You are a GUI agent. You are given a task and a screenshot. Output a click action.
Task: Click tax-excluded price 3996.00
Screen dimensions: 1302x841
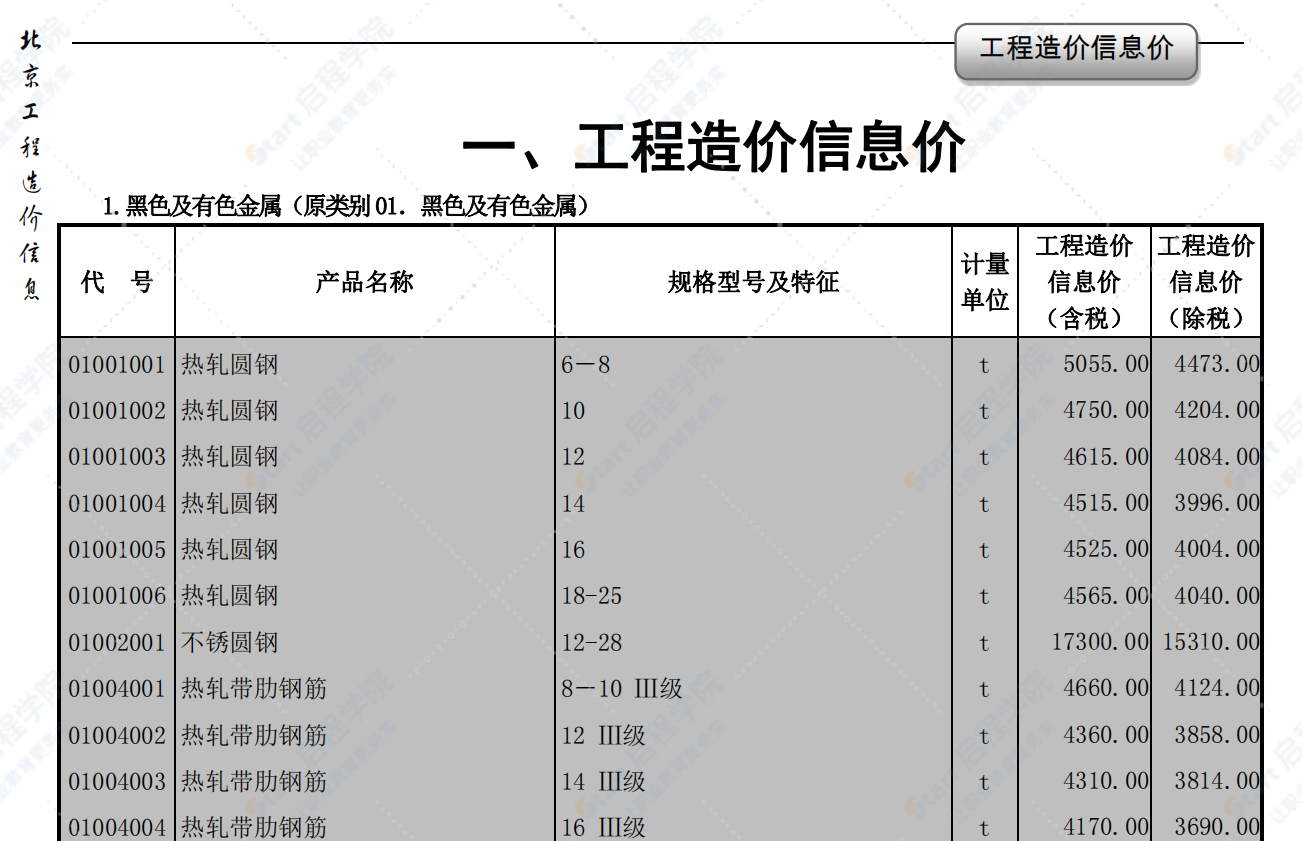click(1217, 503)
